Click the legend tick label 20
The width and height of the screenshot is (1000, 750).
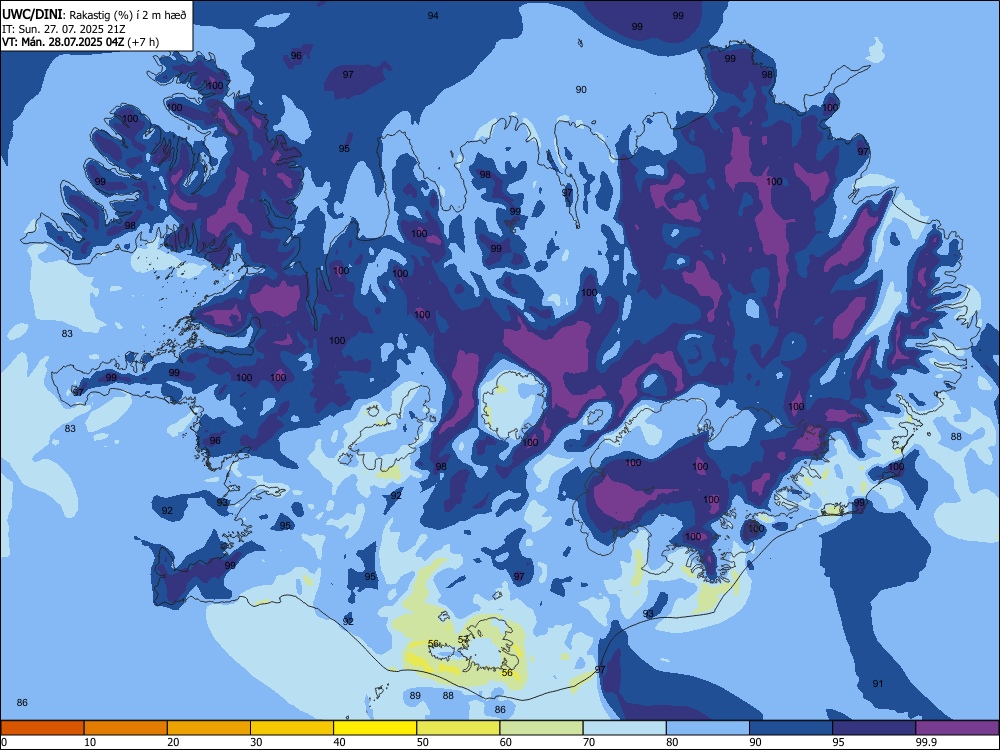tap(173, 742)
